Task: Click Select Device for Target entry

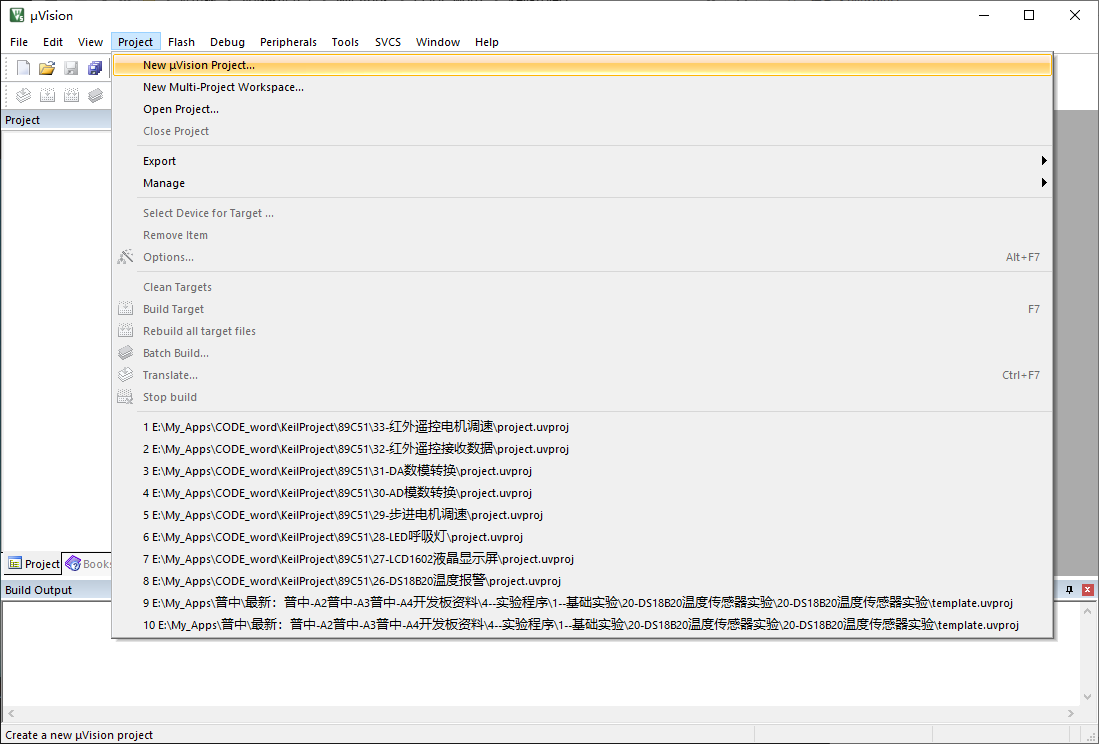Action: coord(582,213)
